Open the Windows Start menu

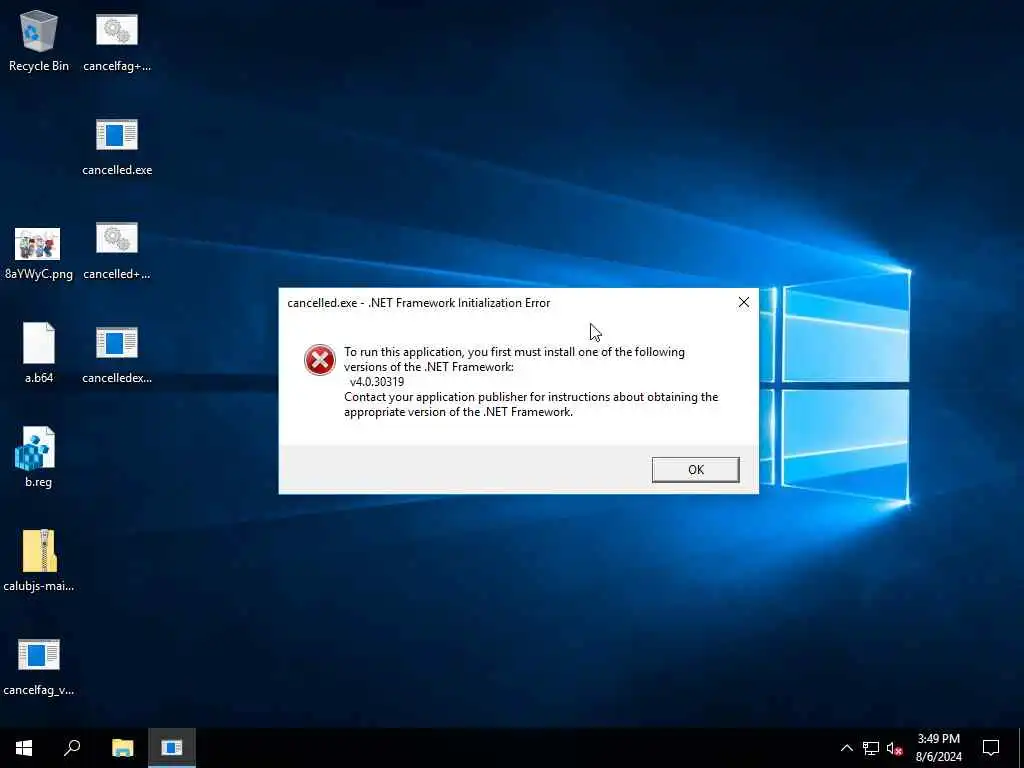tap(24, 748)
